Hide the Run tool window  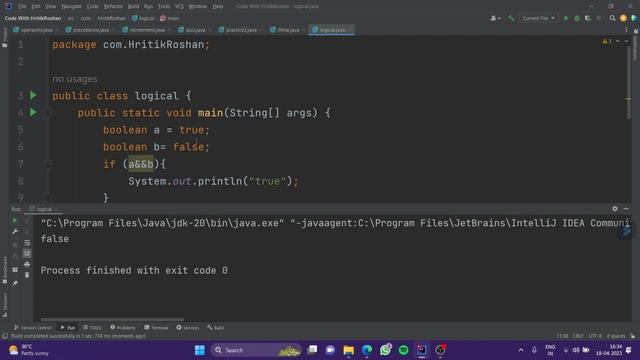coord(626,209)
